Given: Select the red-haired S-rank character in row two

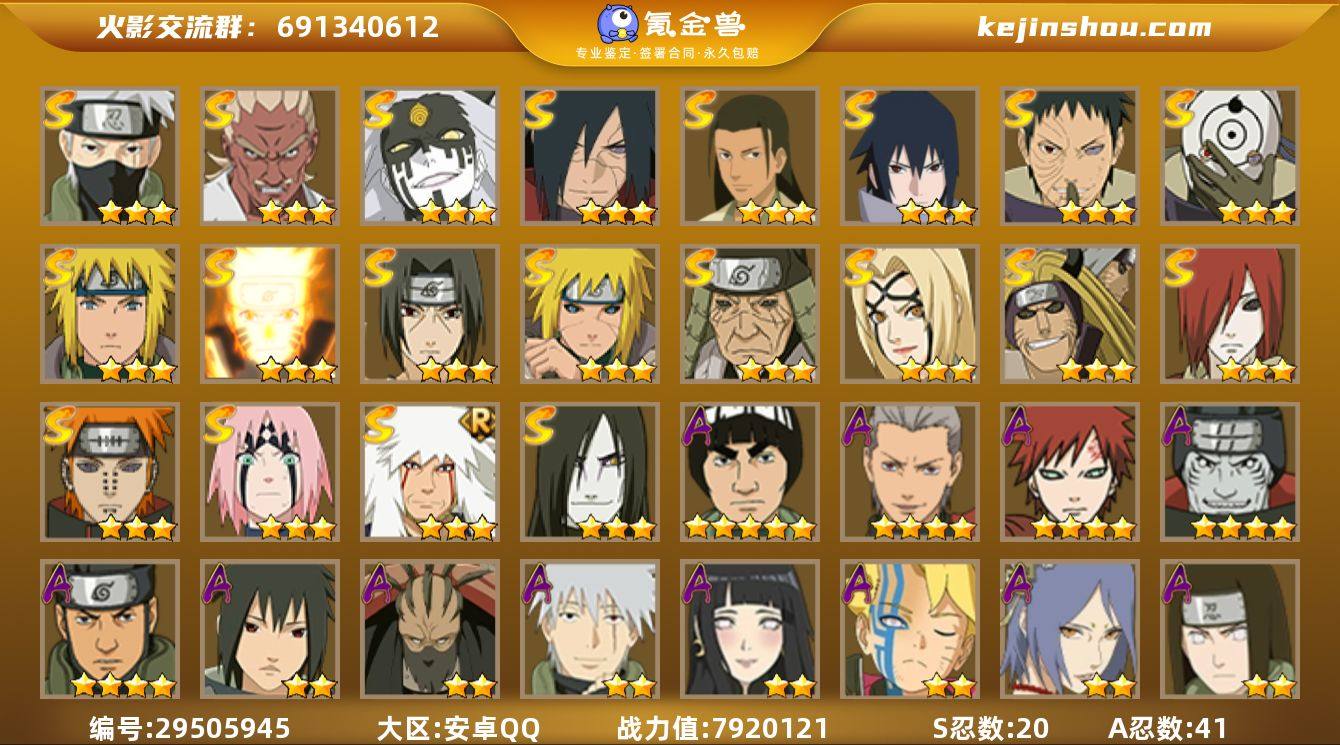Looking at the screenshot, I should pyautogui.click(x=1230, y=314).
